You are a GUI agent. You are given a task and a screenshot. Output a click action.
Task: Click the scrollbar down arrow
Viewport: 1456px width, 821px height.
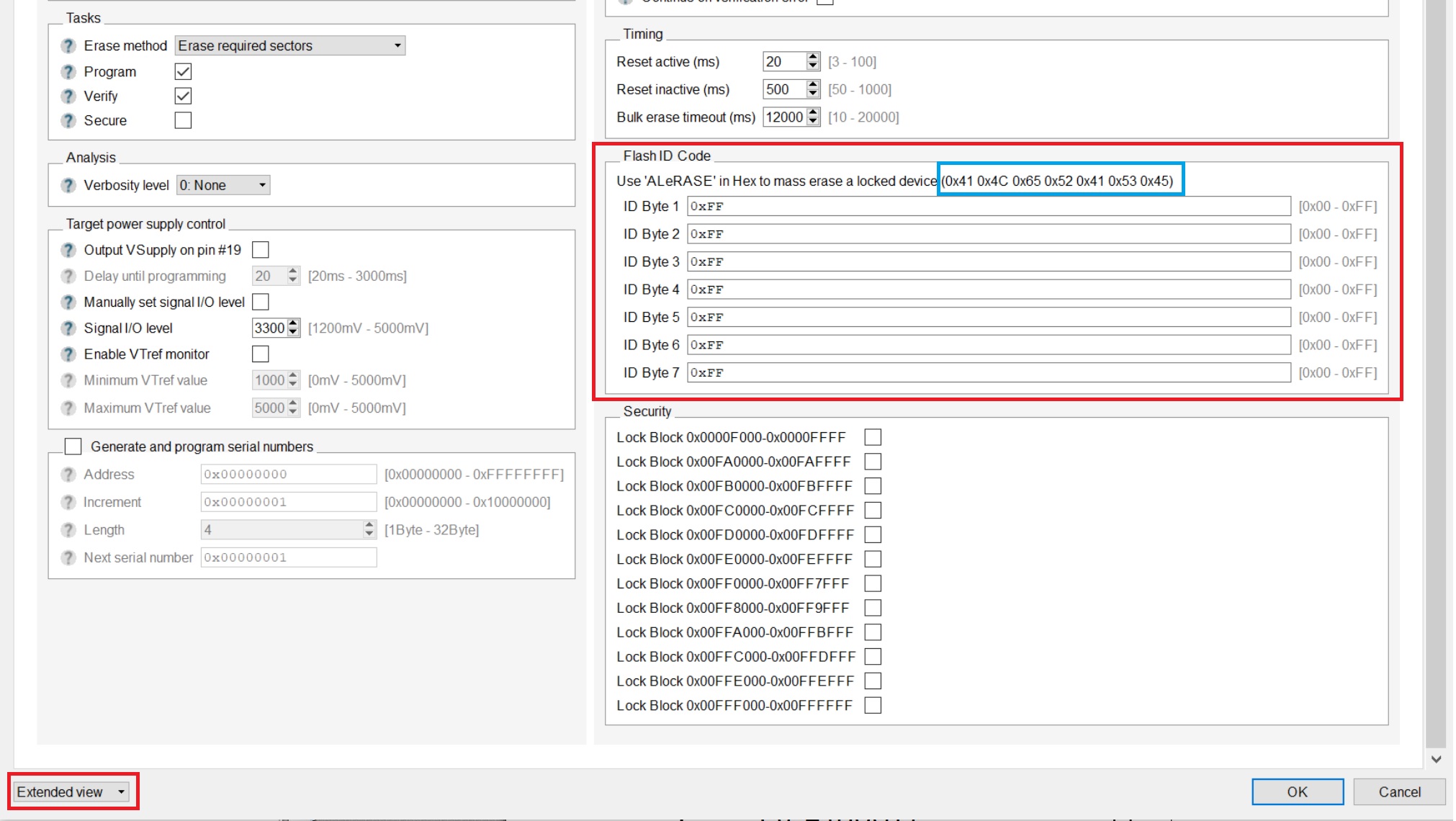pyautogui.click(x=1436, y=759)
